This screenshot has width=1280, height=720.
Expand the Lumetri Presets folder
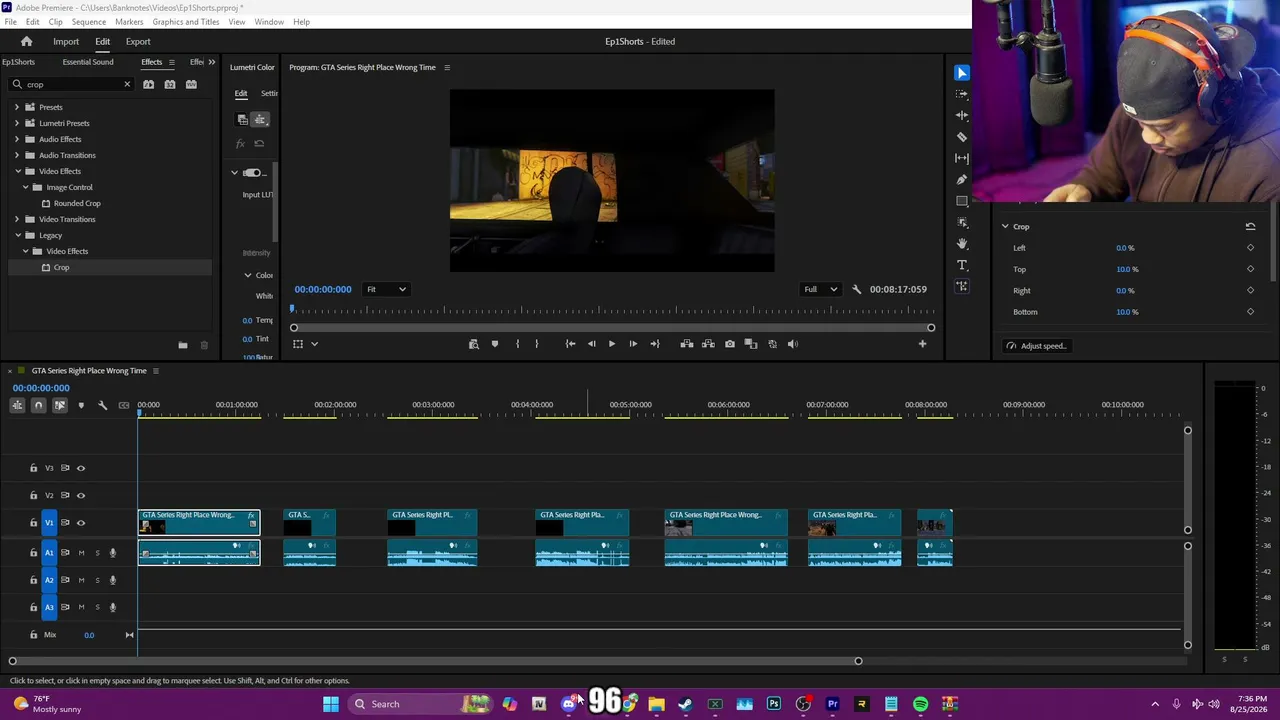pos(17,123)
